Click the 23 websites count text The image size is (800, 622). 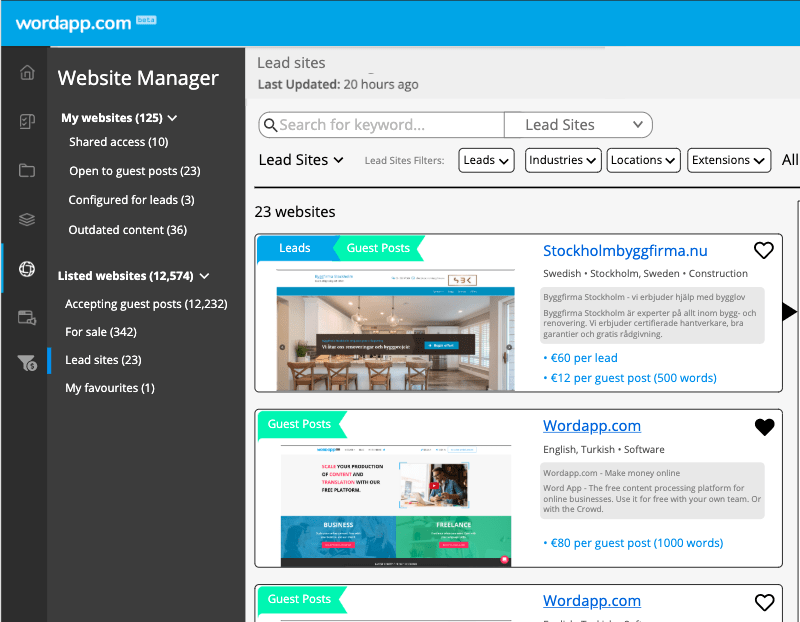295,212
